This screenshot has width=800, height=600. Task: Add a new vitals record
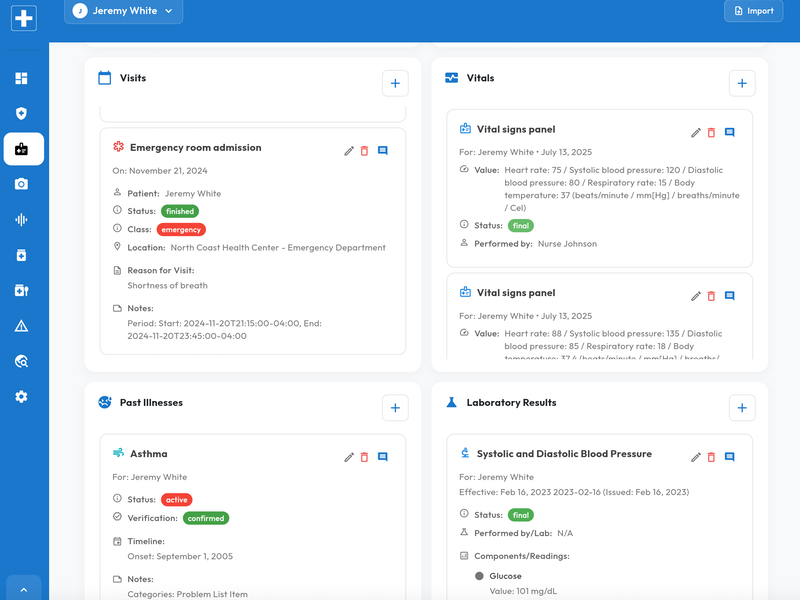click(742, 84)
